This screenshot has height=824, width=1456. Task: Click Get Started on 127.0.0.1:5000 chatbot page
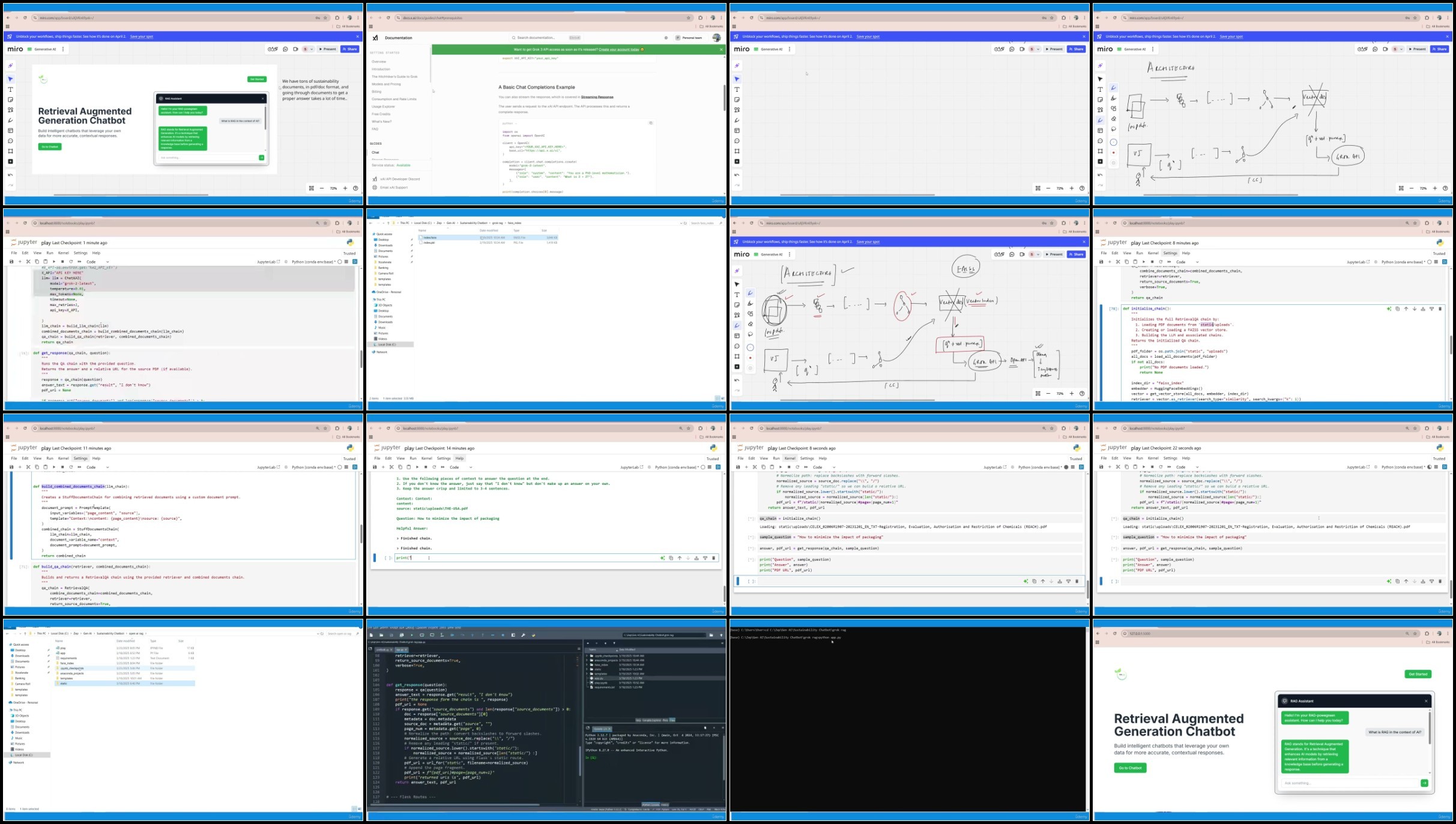pyautogui.click(x=1418, y=674)
